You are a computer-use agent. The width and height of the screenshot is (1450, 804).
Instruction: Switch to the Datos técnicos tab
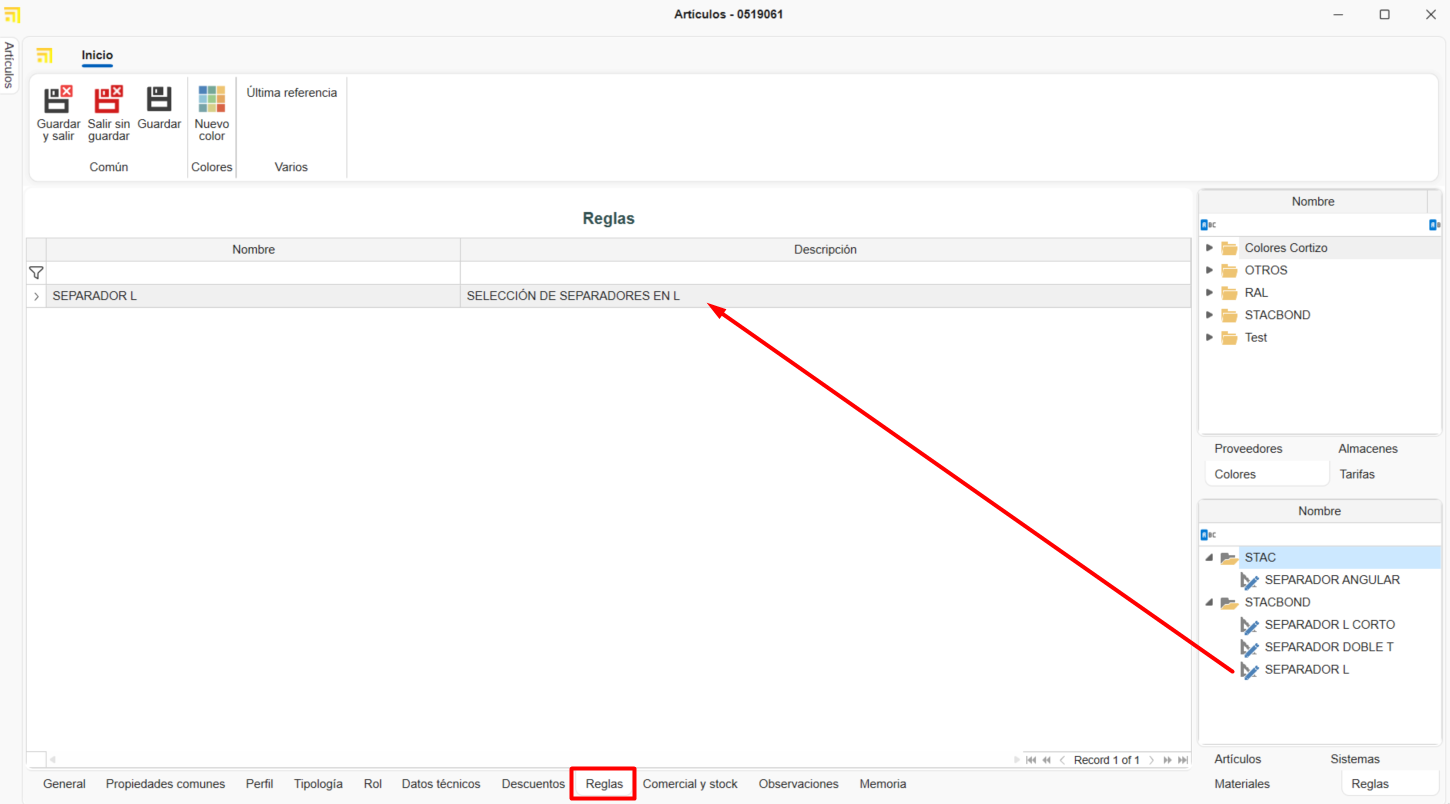[441, 784]
